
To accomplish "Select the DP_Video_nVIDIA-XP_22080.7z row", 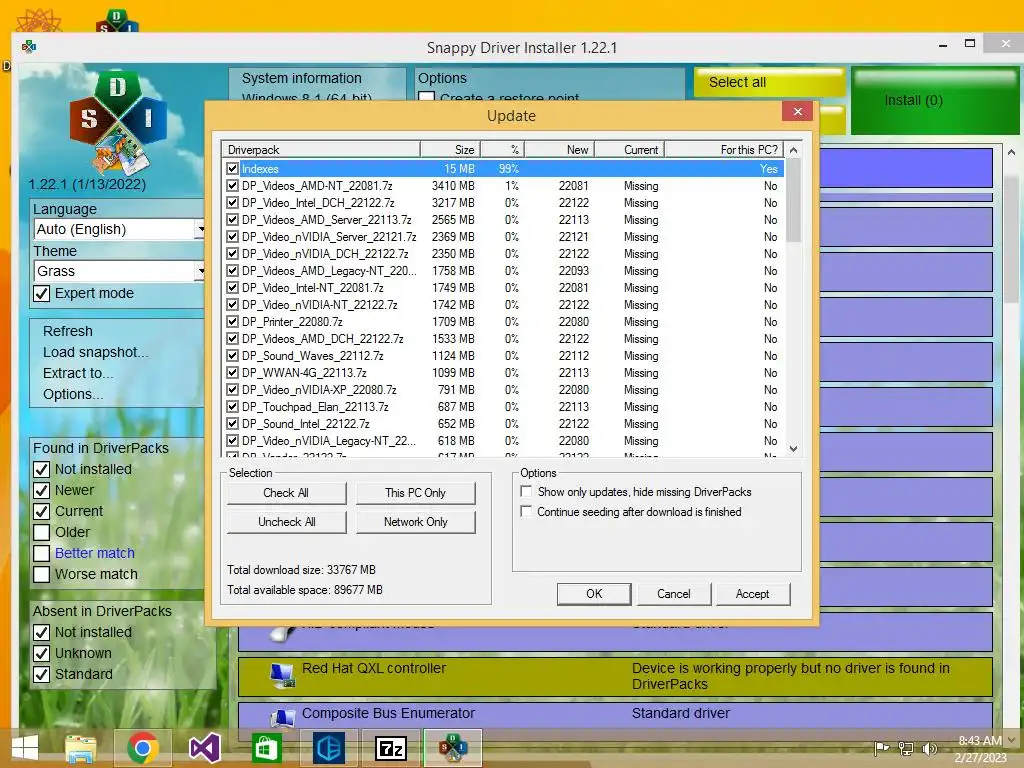I will coord(503,389).
